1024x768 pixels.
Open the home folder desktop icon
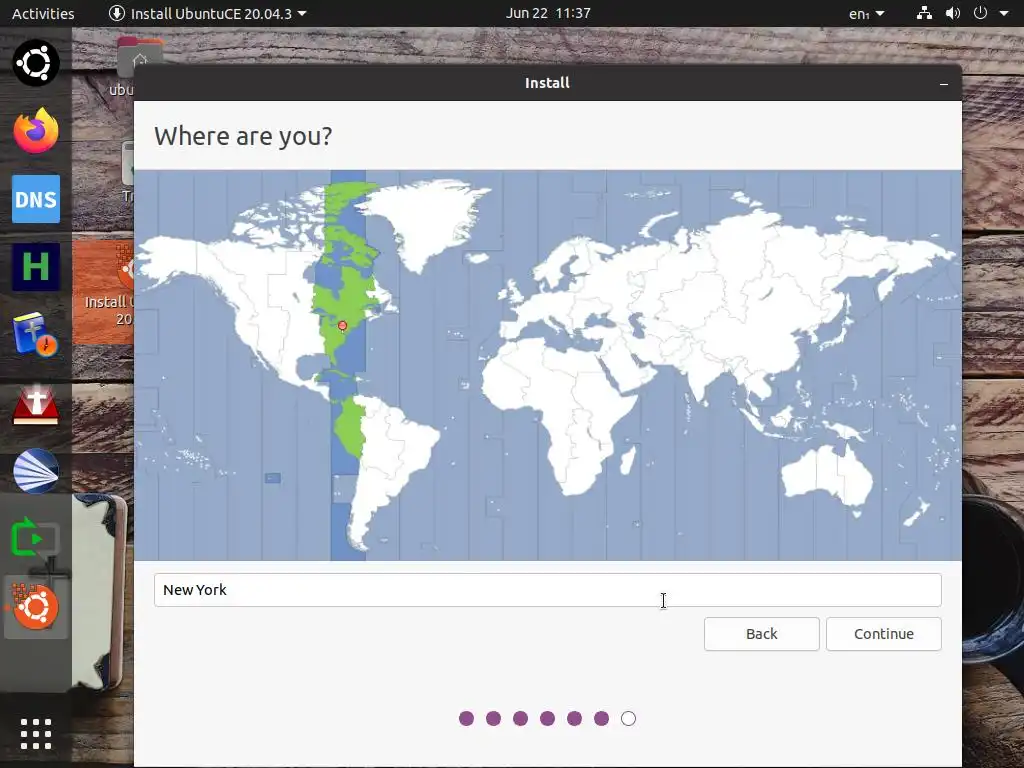click(138, 59)
